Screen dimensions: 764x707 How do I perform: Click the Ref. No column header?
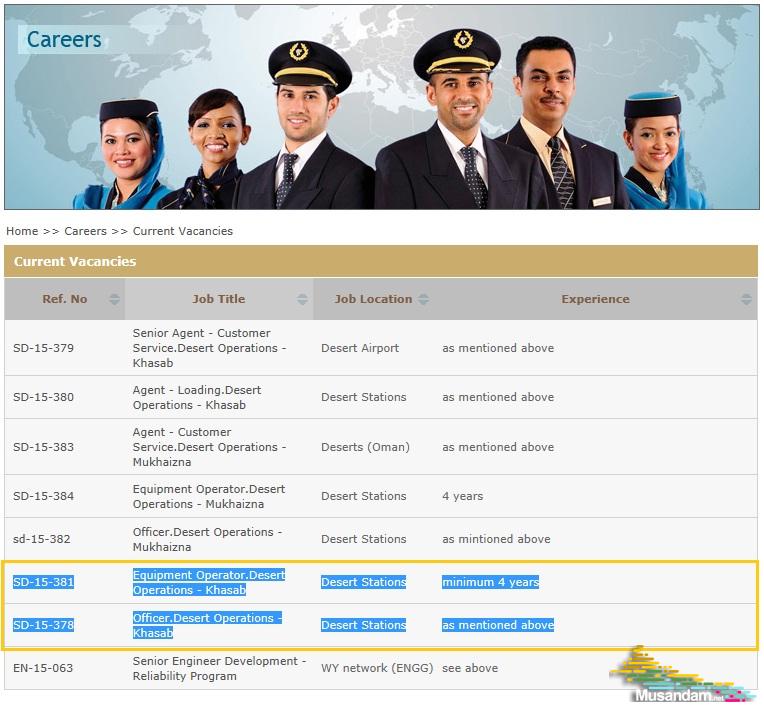click(65, 299)
